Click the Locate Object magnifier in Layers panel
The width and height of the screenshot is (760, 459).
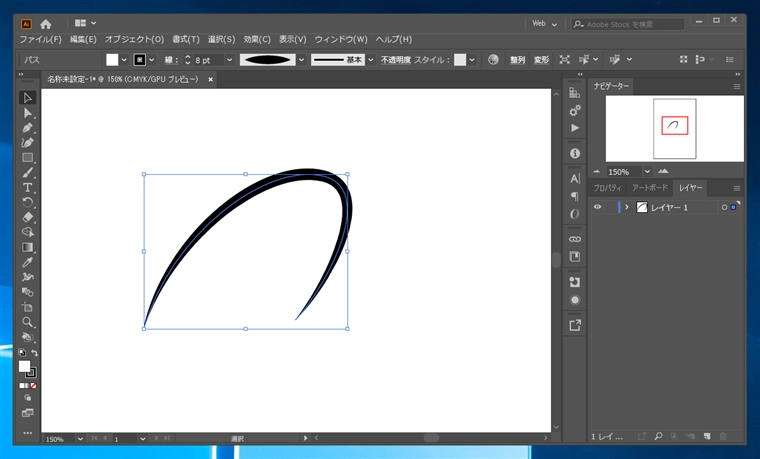tap(658, 436)
